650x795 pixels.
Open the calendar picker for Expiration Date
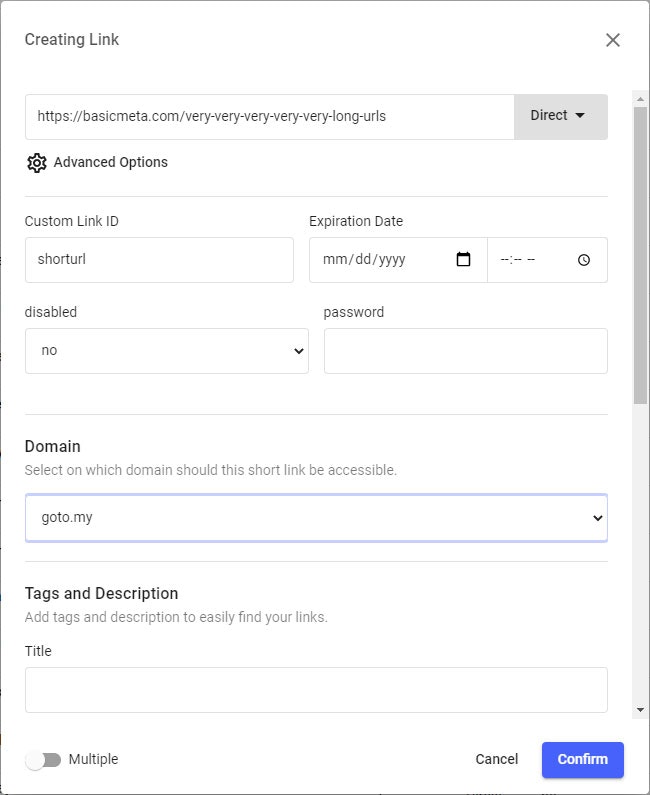click(463, 260)
